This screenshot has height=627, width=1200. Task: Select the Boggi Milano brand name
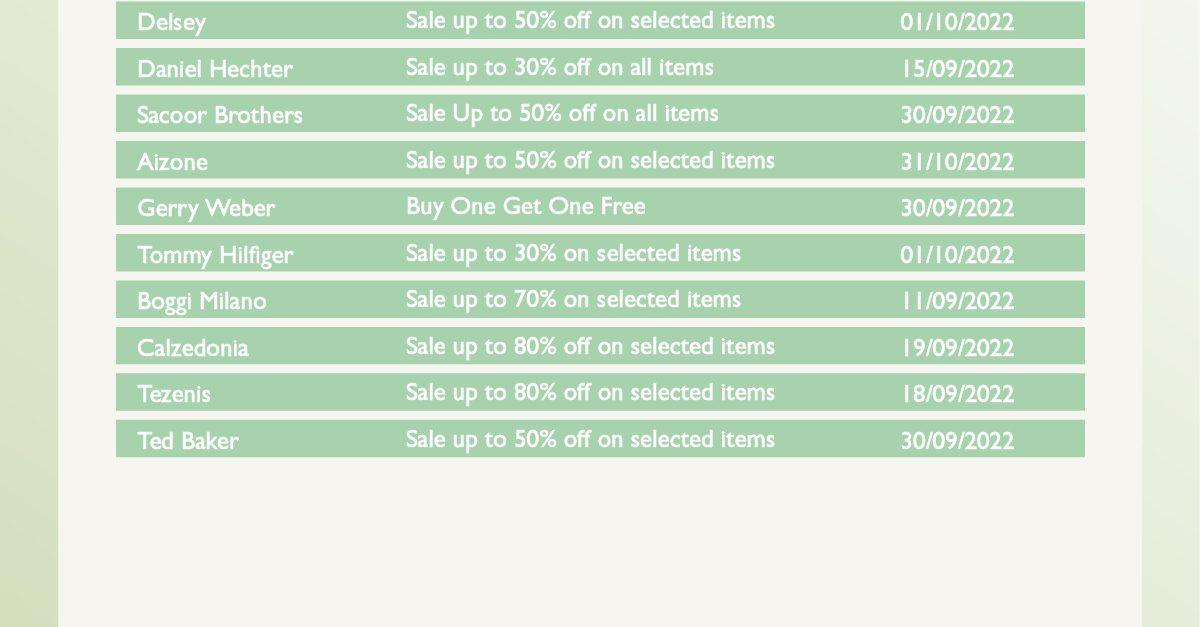[202, 301]
